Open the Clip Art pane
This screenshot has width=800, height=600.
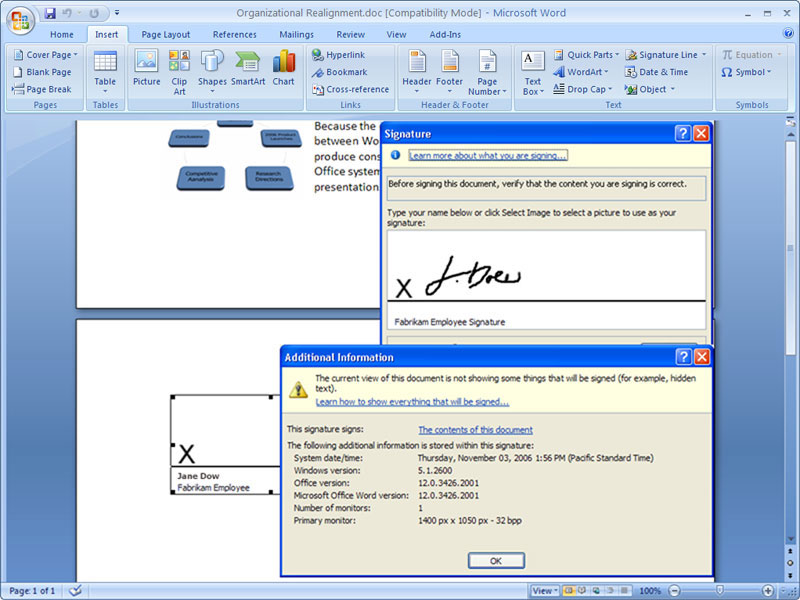click(179, 72)
